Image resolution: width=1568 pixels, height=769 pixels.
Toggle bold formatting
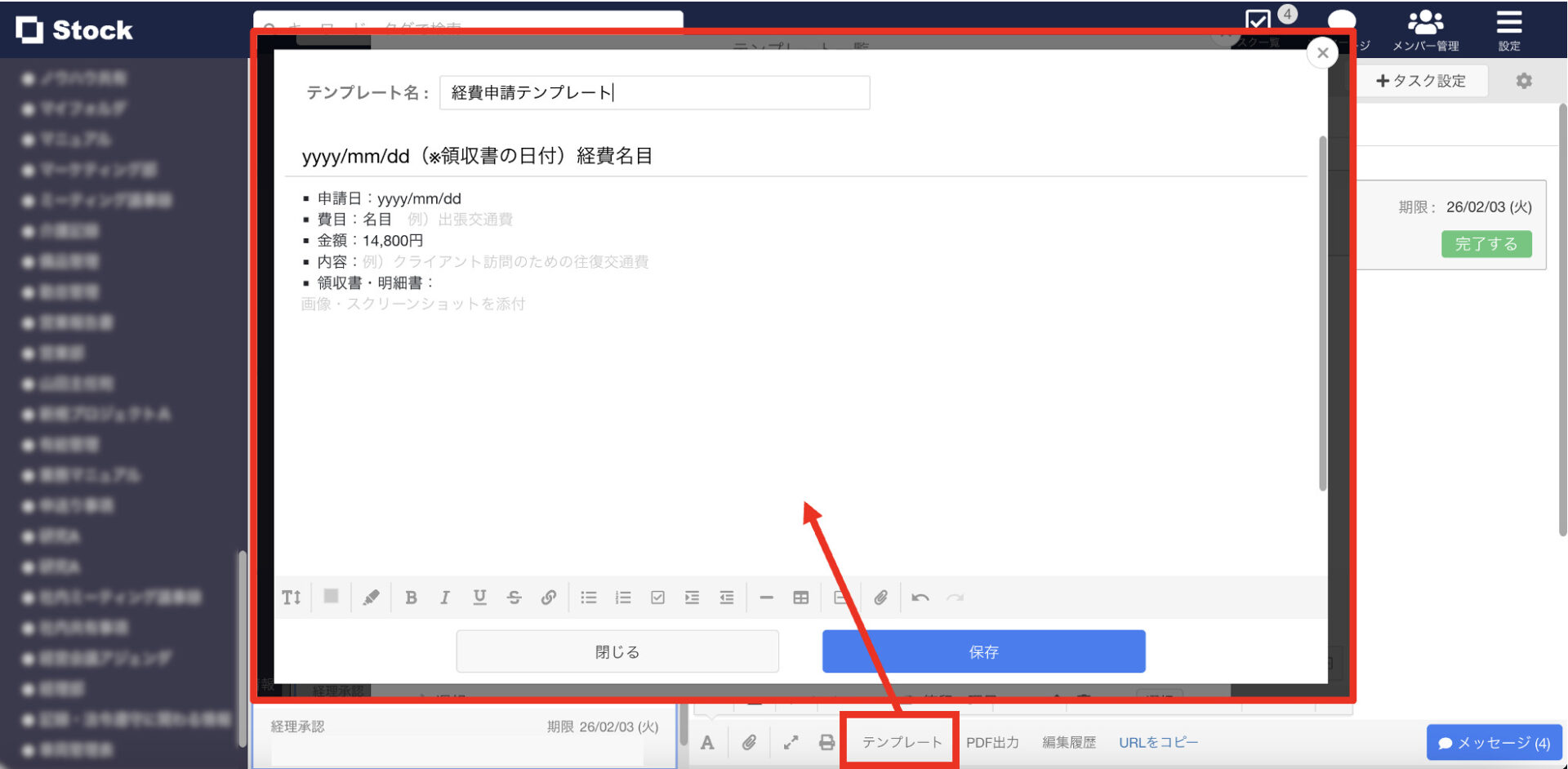pyautogui.click(x=412, y=597)
